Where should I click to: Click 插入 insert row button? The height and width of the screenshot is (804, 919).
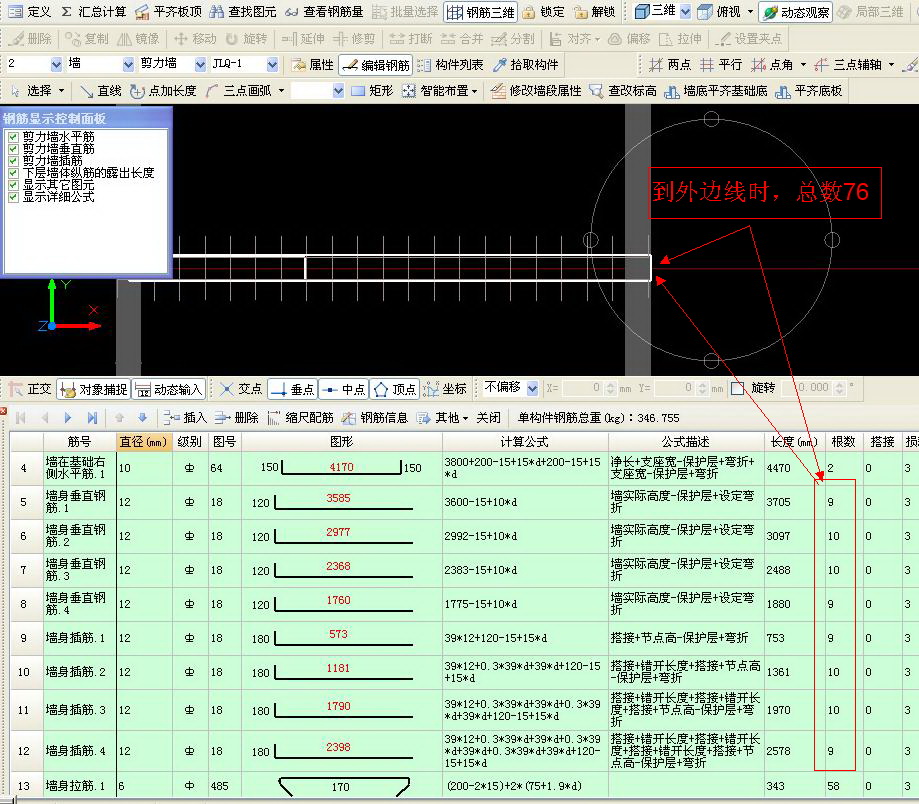(x=186, y=418)
